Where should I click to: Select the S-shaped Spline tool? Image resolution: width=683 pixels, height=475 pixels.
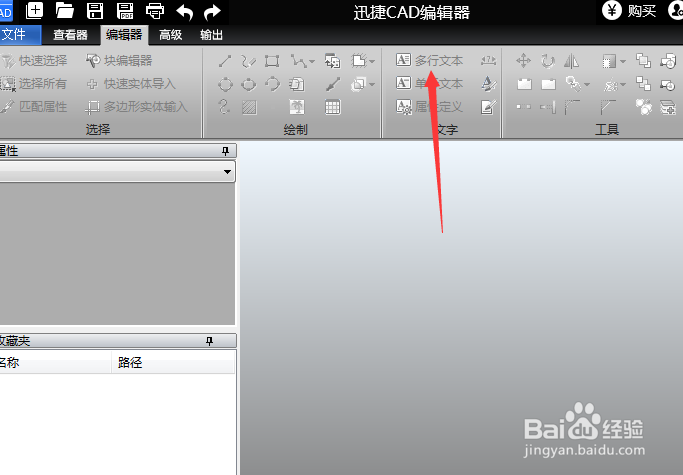click(x=224, y=107)
